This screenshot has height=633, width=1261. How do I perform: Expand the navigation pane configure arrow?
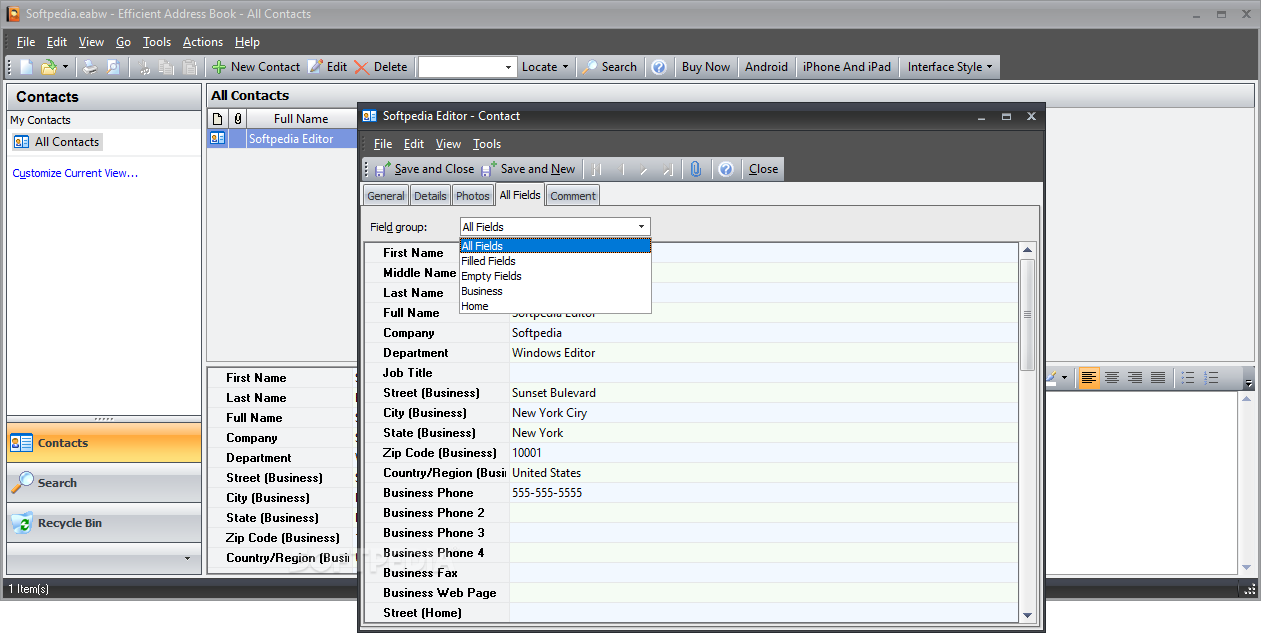coord(186,558)
